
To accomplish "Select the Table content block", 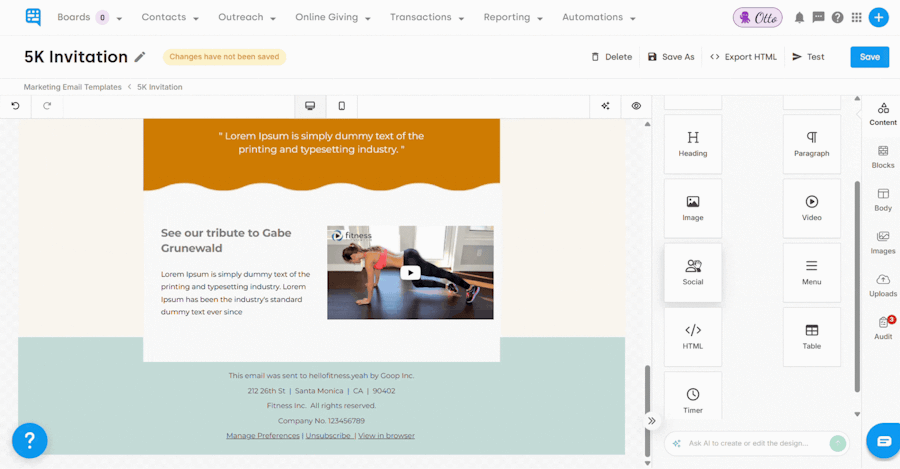I will click(812, 337).
